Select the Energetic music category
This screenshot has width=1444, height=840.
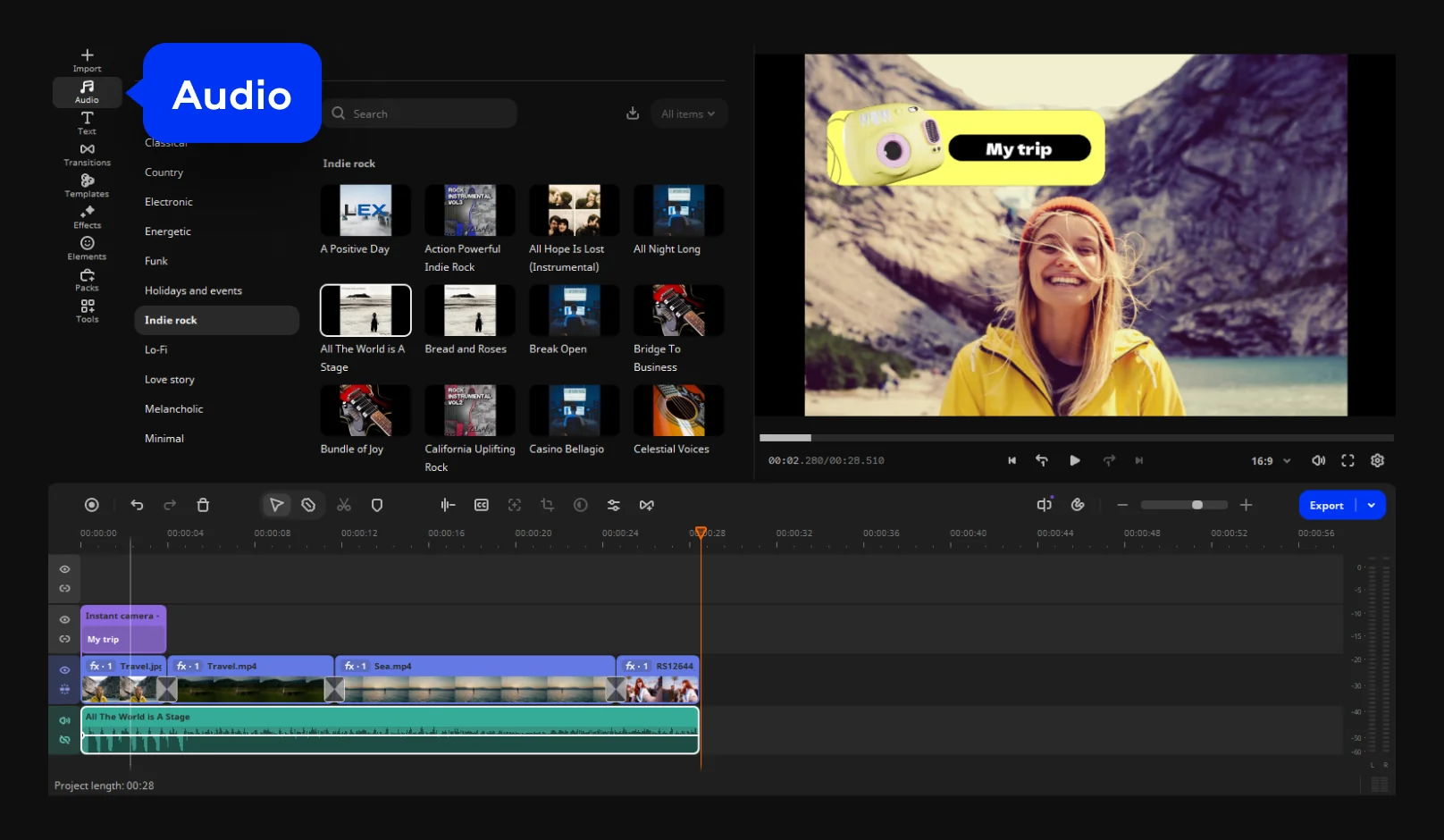[x=168, y=231]
